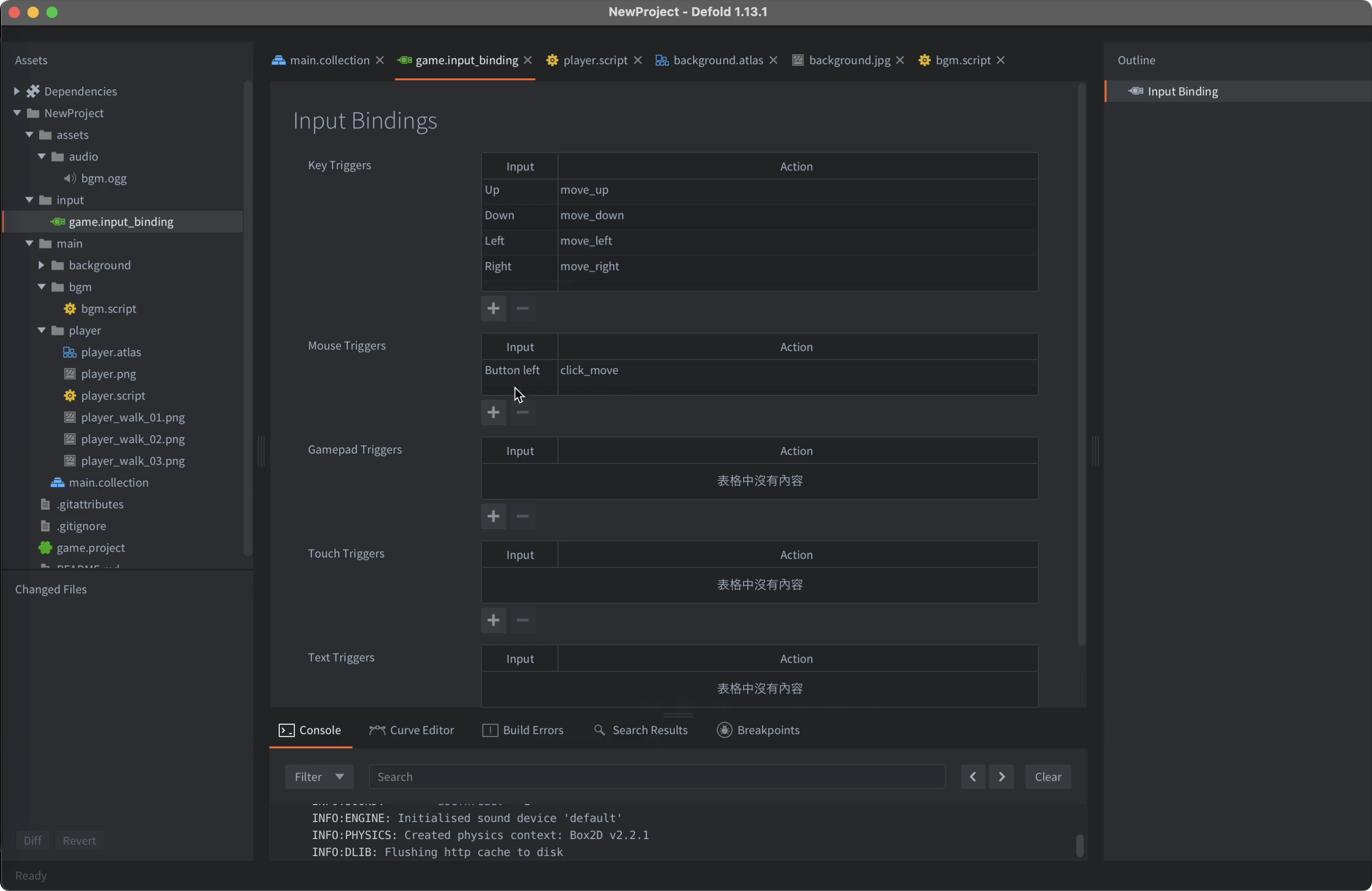
Task: Click the Diff button
Action: [x=32, y=841]
